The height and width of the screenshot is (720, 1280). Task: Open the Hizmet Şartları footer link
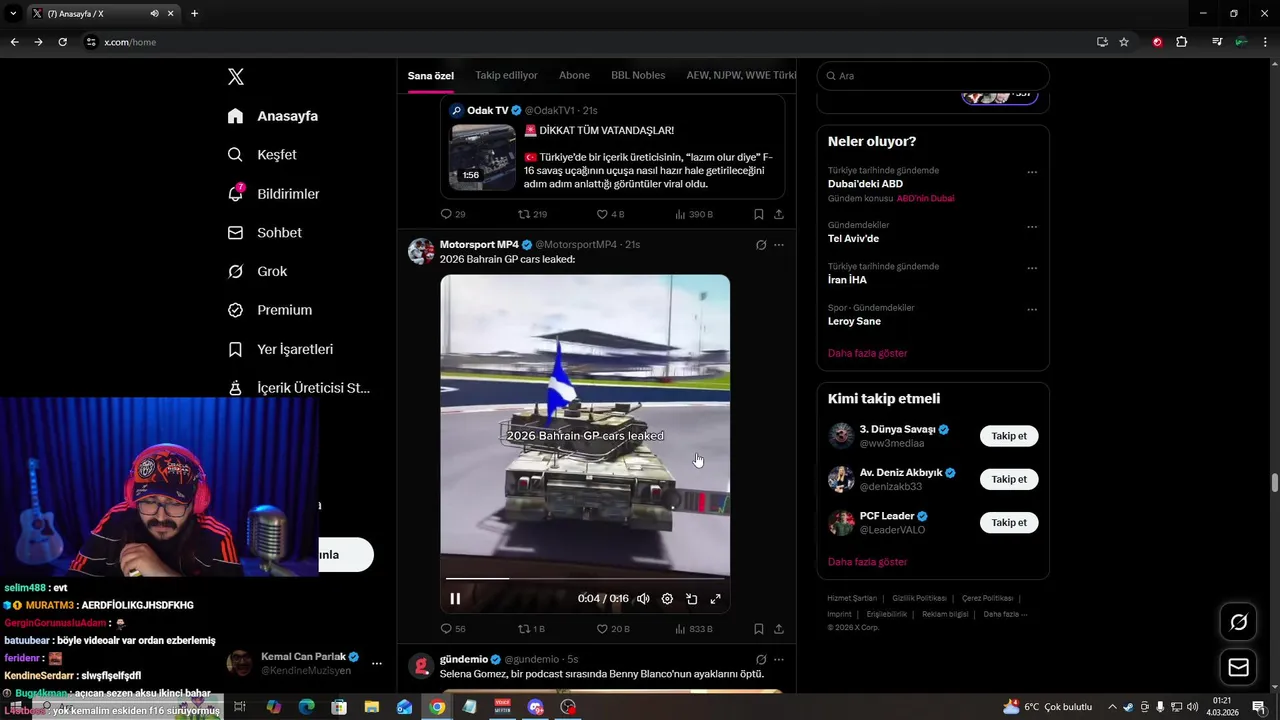click(852, 598)
